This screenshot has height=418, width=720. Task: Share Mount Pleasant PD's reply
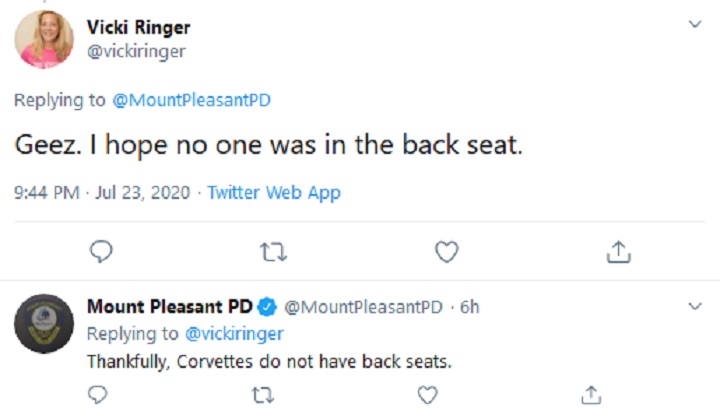[591, 395]
